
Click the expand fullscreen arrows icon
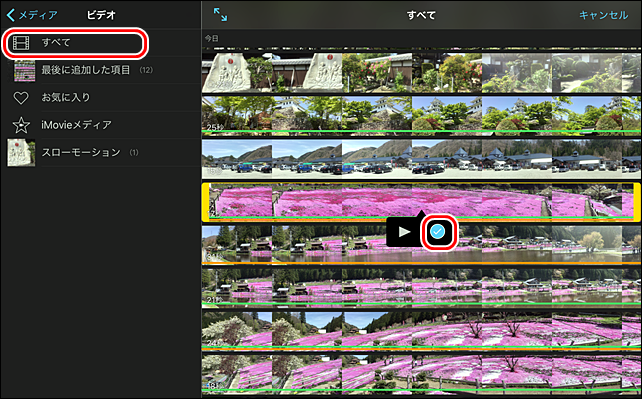coord(220,15)
